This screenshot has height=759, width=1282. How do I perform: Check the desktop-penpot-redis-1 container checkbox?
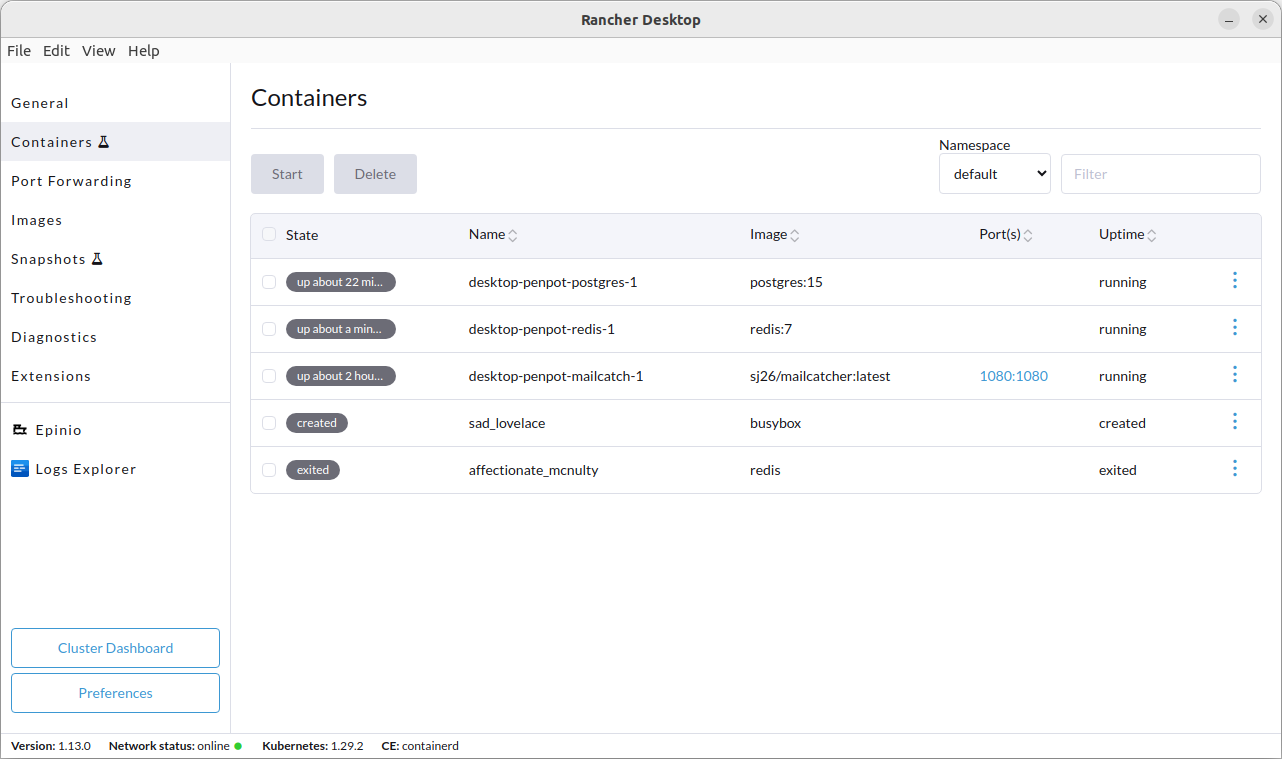(269, 329)
